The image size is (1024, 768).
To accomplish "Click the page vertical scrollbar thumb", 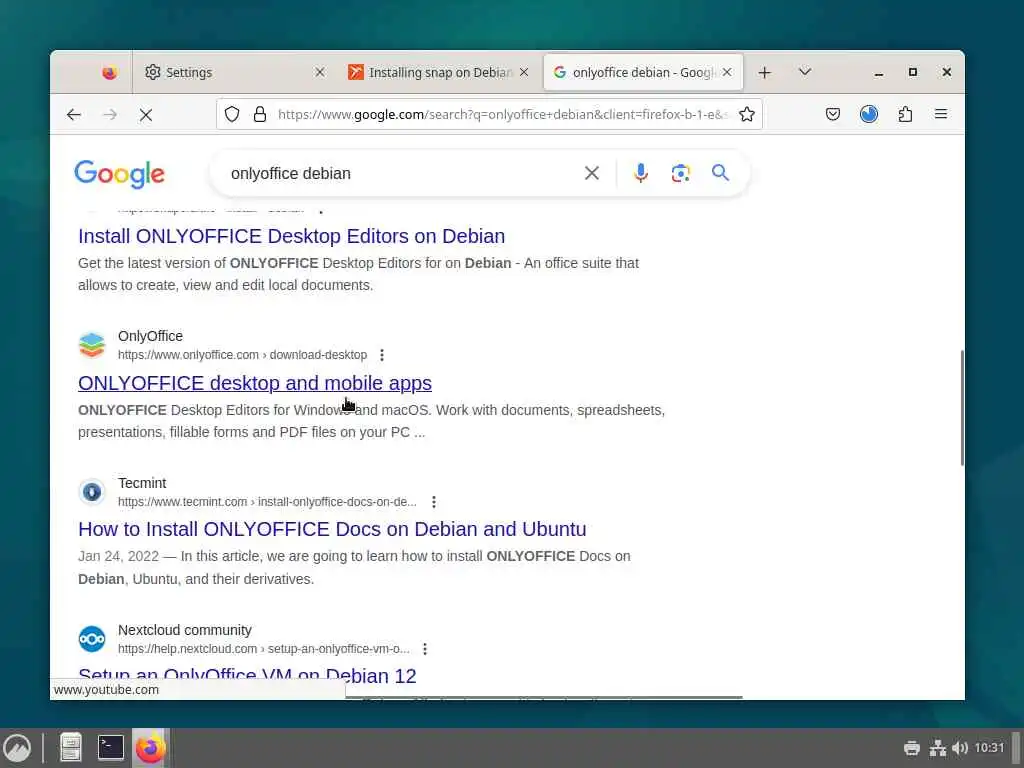I will (962, 408).
